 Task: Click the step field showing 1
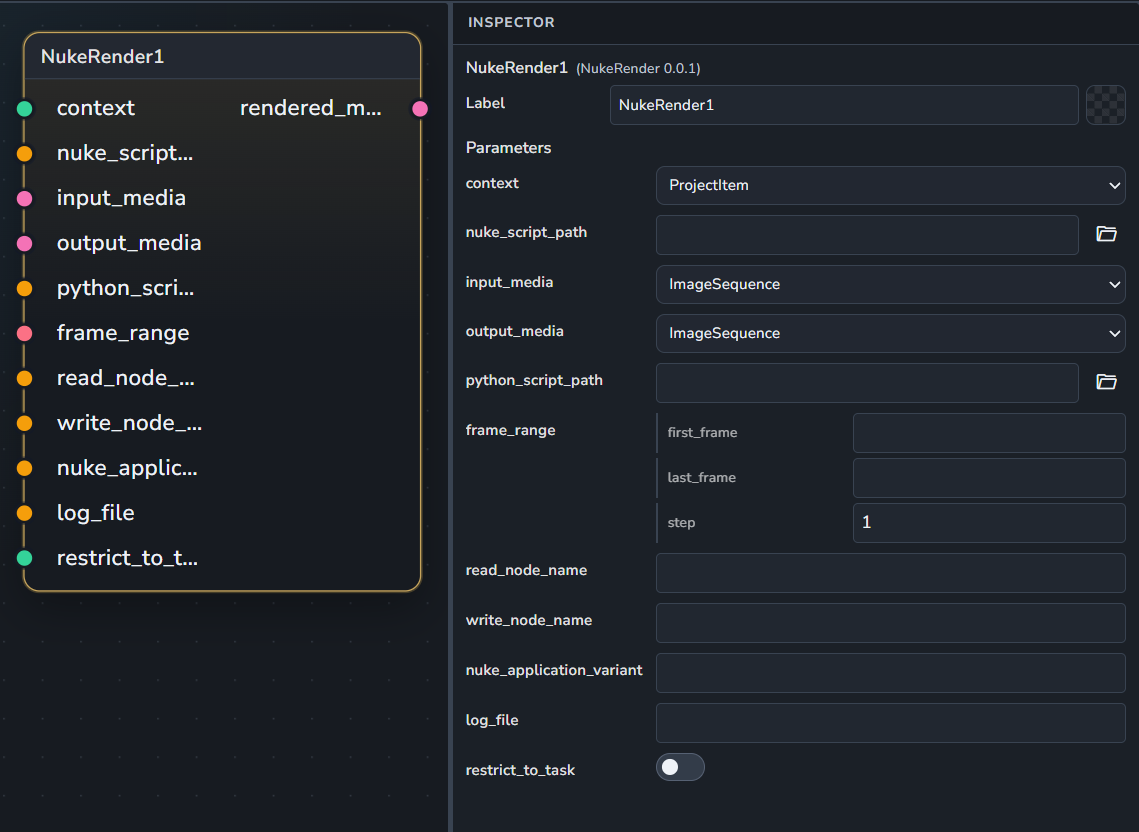pyautogui.click(x=989, y=523)
